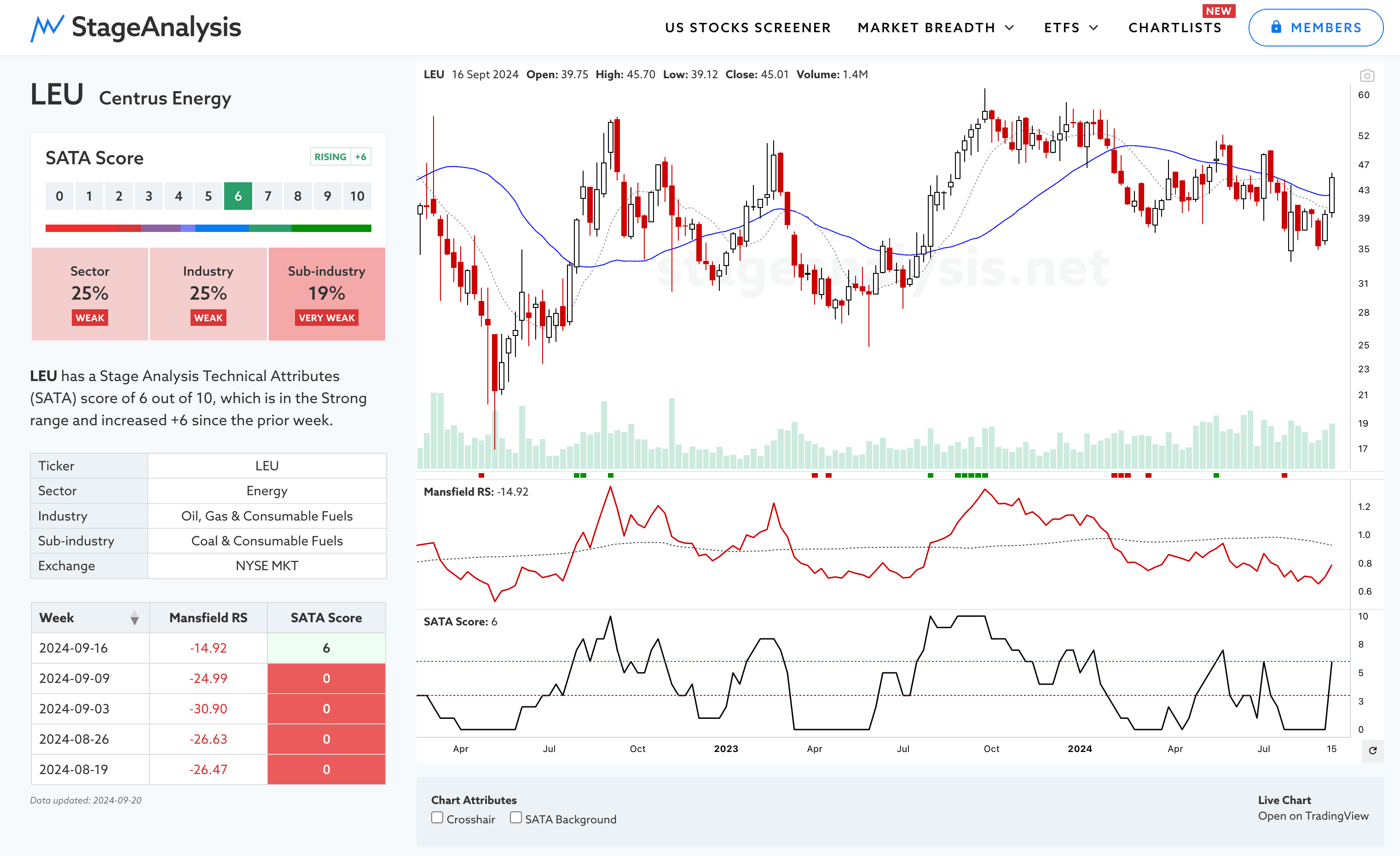Click the SATA score color gradient bar
Screen dimensions: 1400x856
pyautogui.click(x=208, y=228)
